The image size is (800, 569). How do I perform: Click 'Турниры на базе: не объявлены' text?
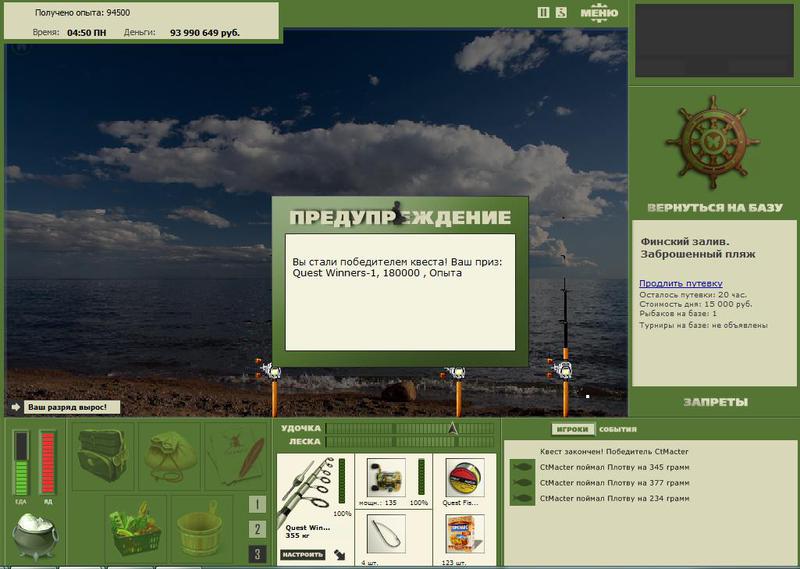[704, 325]
